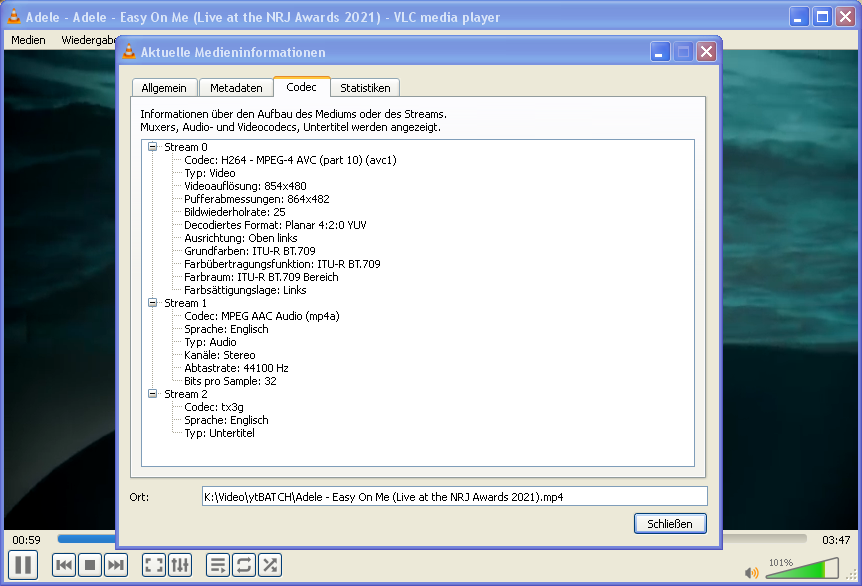Maximize the VLC main window

click(x=822, y=17)
